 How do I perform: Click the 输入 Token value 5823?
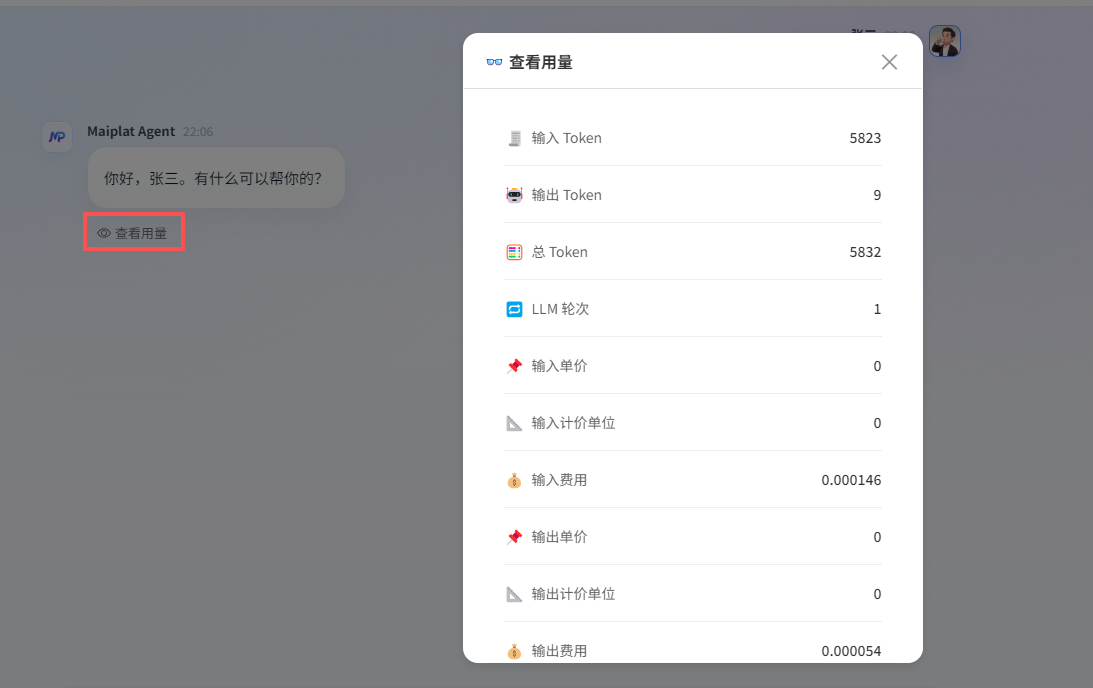tap(865, 138)
